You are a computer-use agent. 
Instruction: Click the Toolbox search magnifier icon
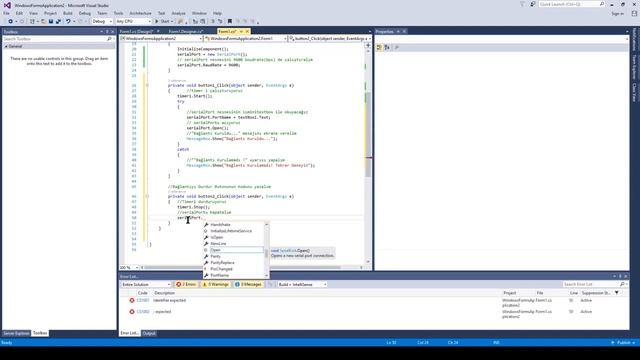pos(109,39)
